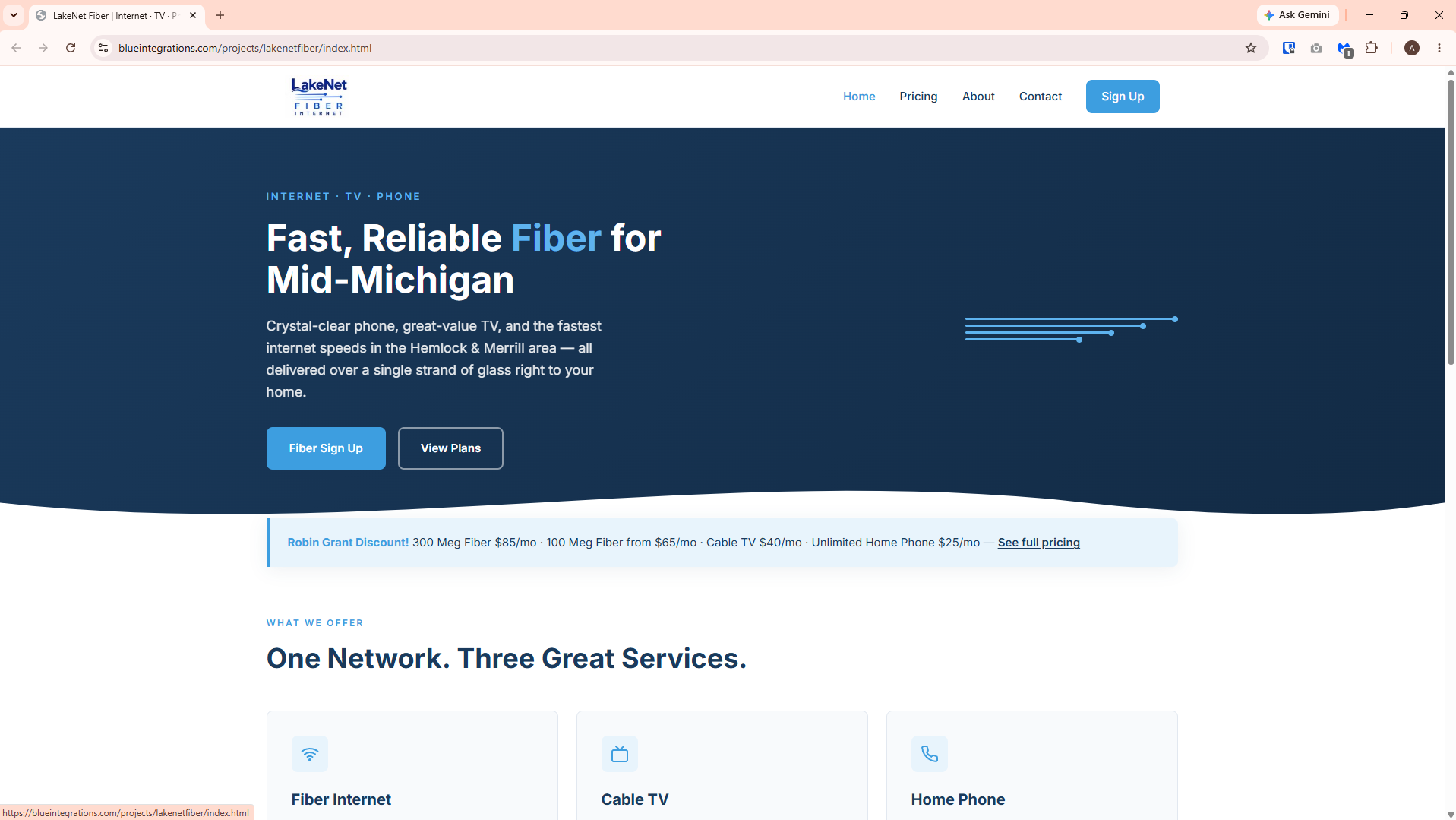Follow the See full pricing link

1038,543
